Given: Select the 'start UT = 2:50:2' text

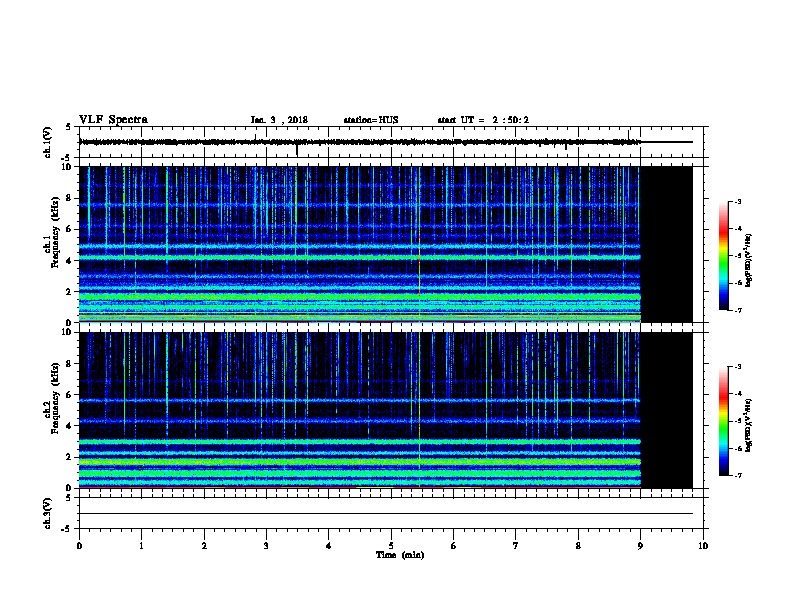Looking at the screenshot, I should coord(483,120).
